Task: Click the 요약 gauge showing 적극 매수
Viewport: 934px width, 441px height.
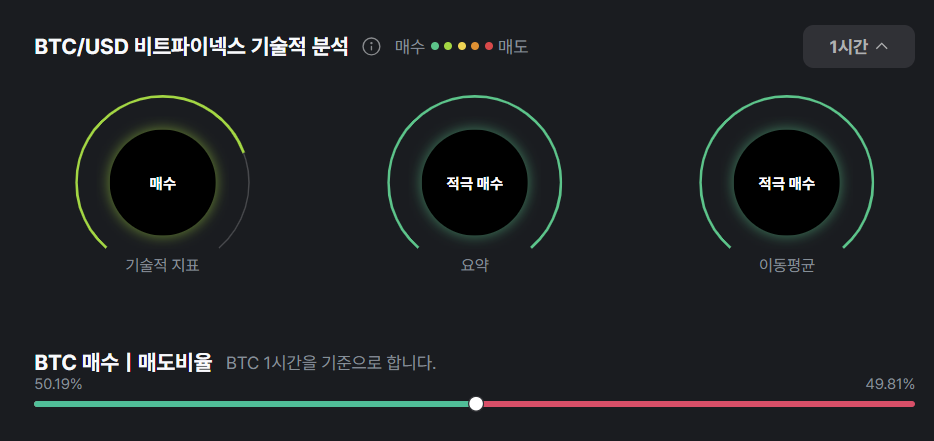Action: (475, 182)
